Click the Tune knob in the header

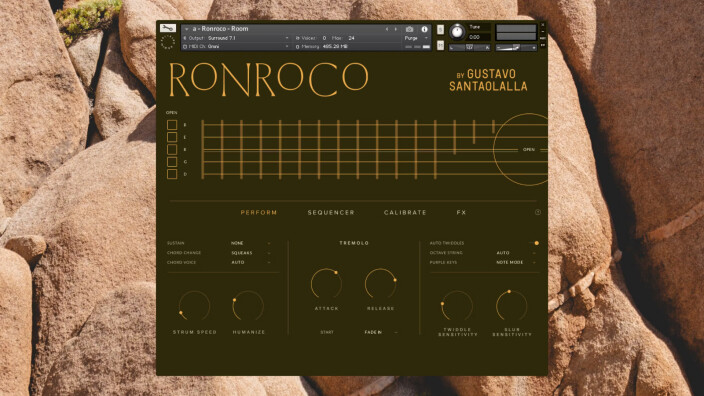pyautogui.click(x=457, y=32)
